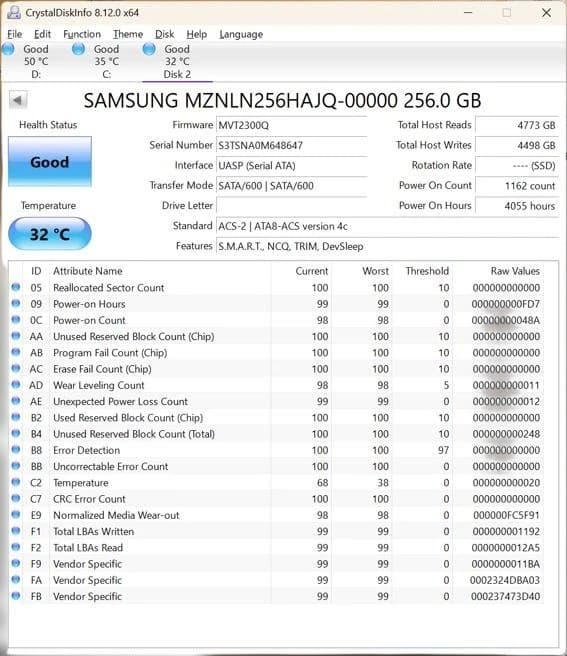Click the Good health status button
567x656 pixels.
(x=50, y=162)
